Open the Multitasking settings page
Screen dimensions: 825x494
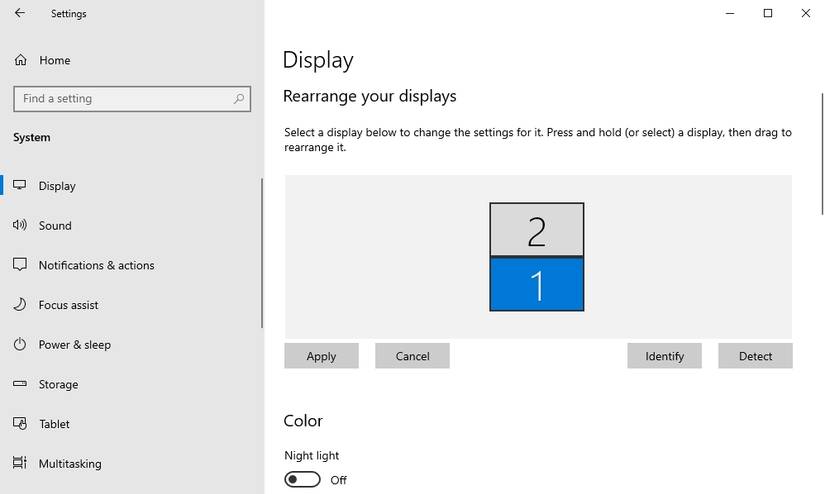(69, 464)
